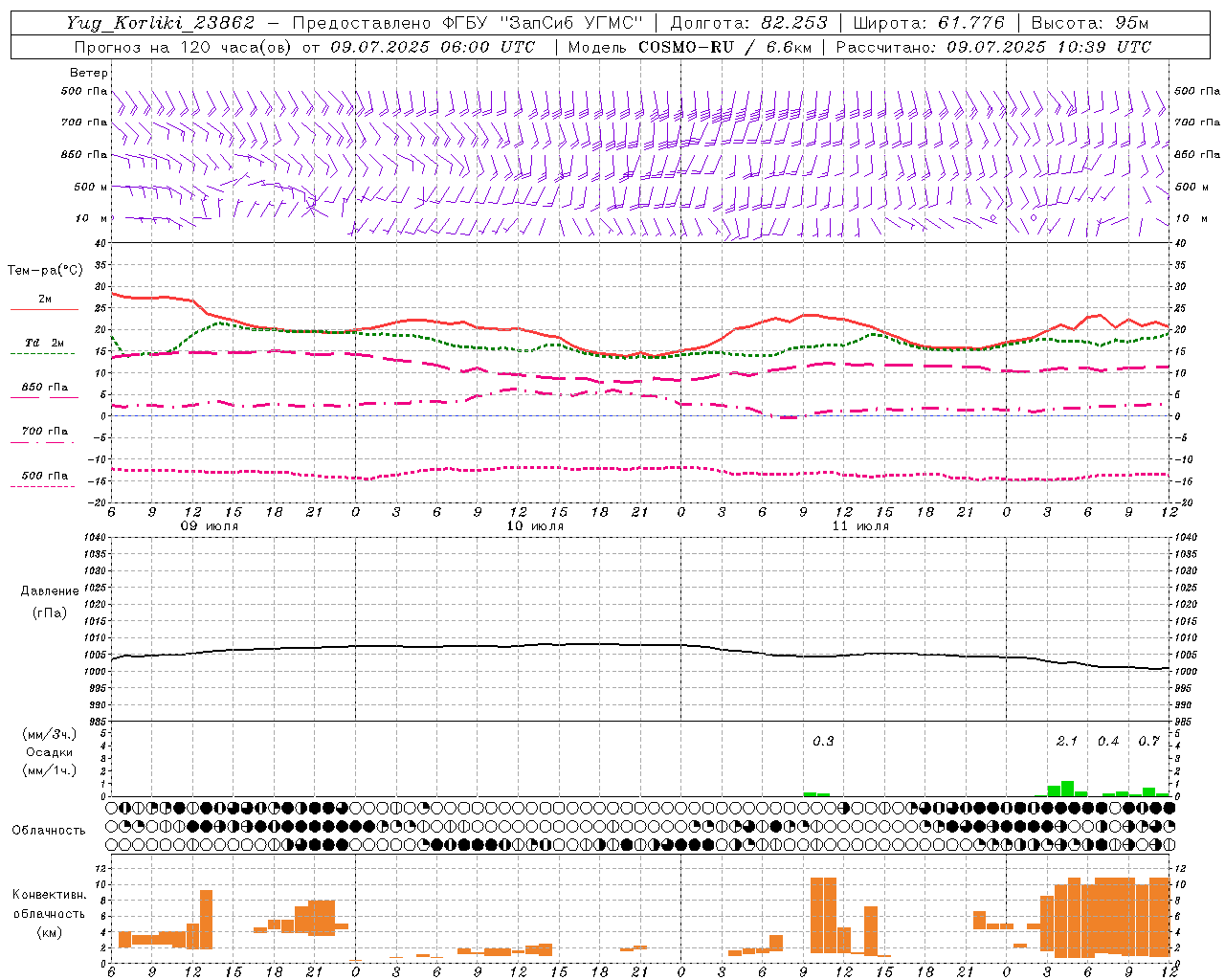The width and height of the screenshot is (1225, 980).
Task: Click the left 1040 pressure axis value
Action: click(93, 538)
